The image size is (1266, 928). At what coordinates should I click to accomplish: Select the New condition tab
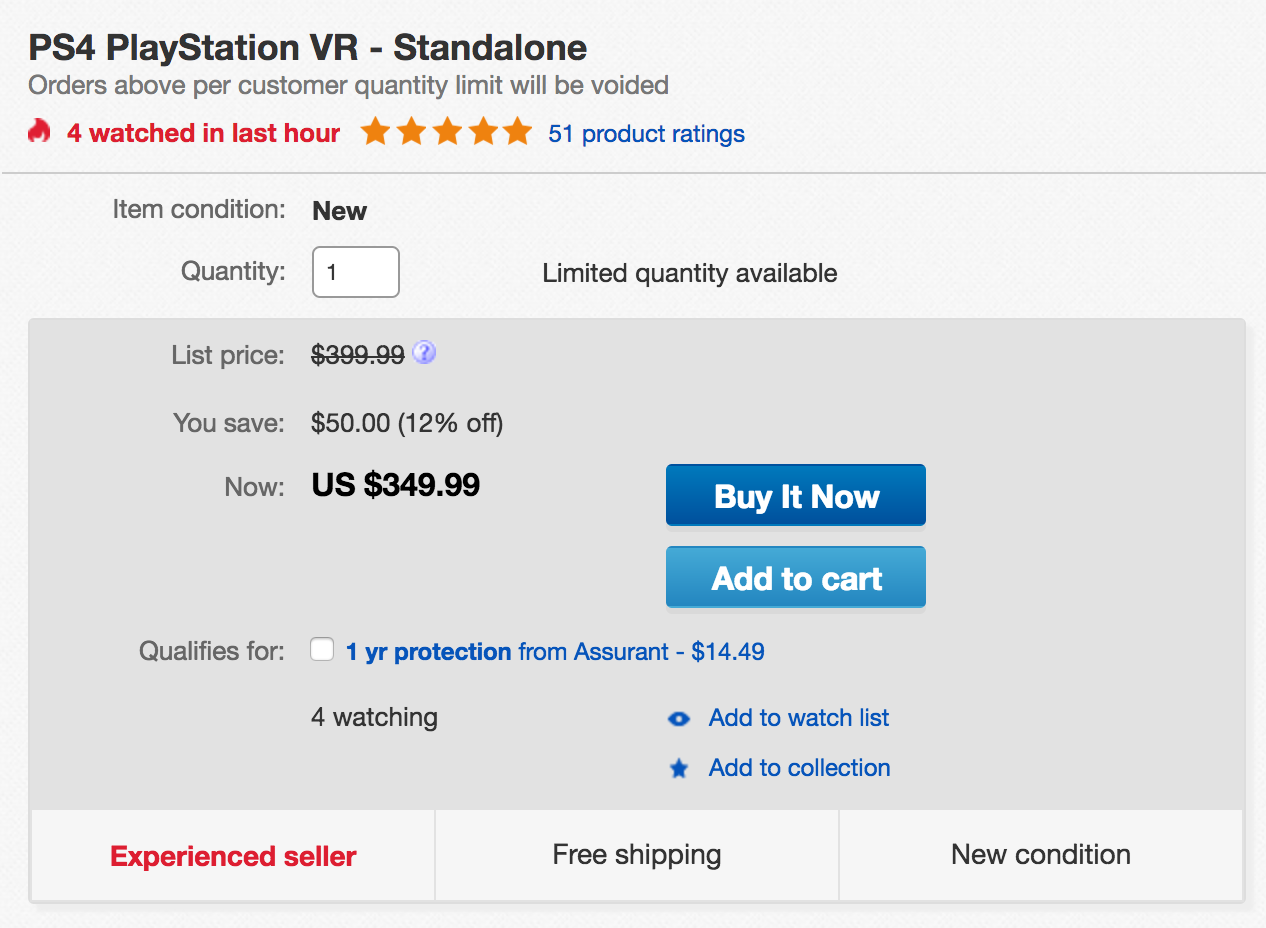pyautogui.click(x=1040, y=855)
